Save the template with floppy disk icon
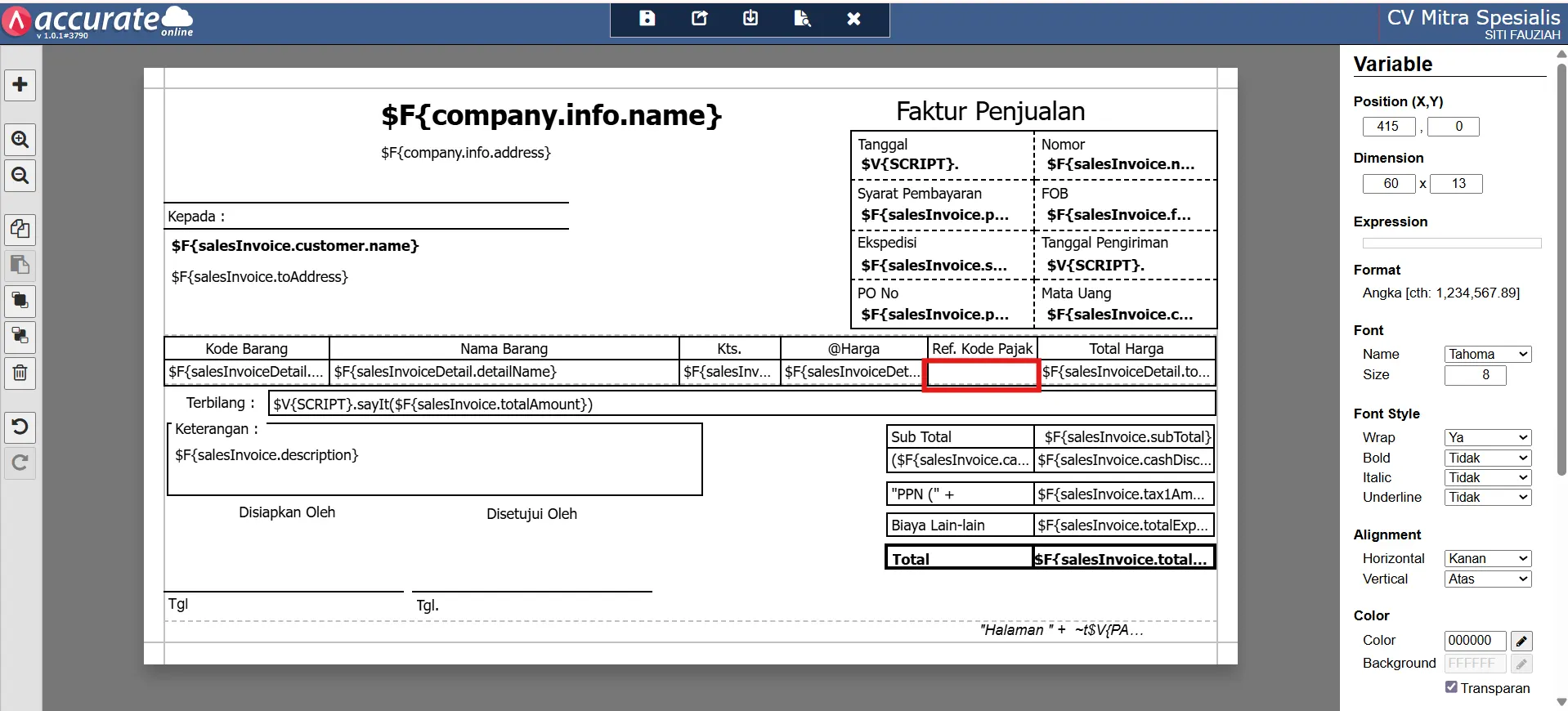The image size is (1568, 711). click(x=647, y=19)
